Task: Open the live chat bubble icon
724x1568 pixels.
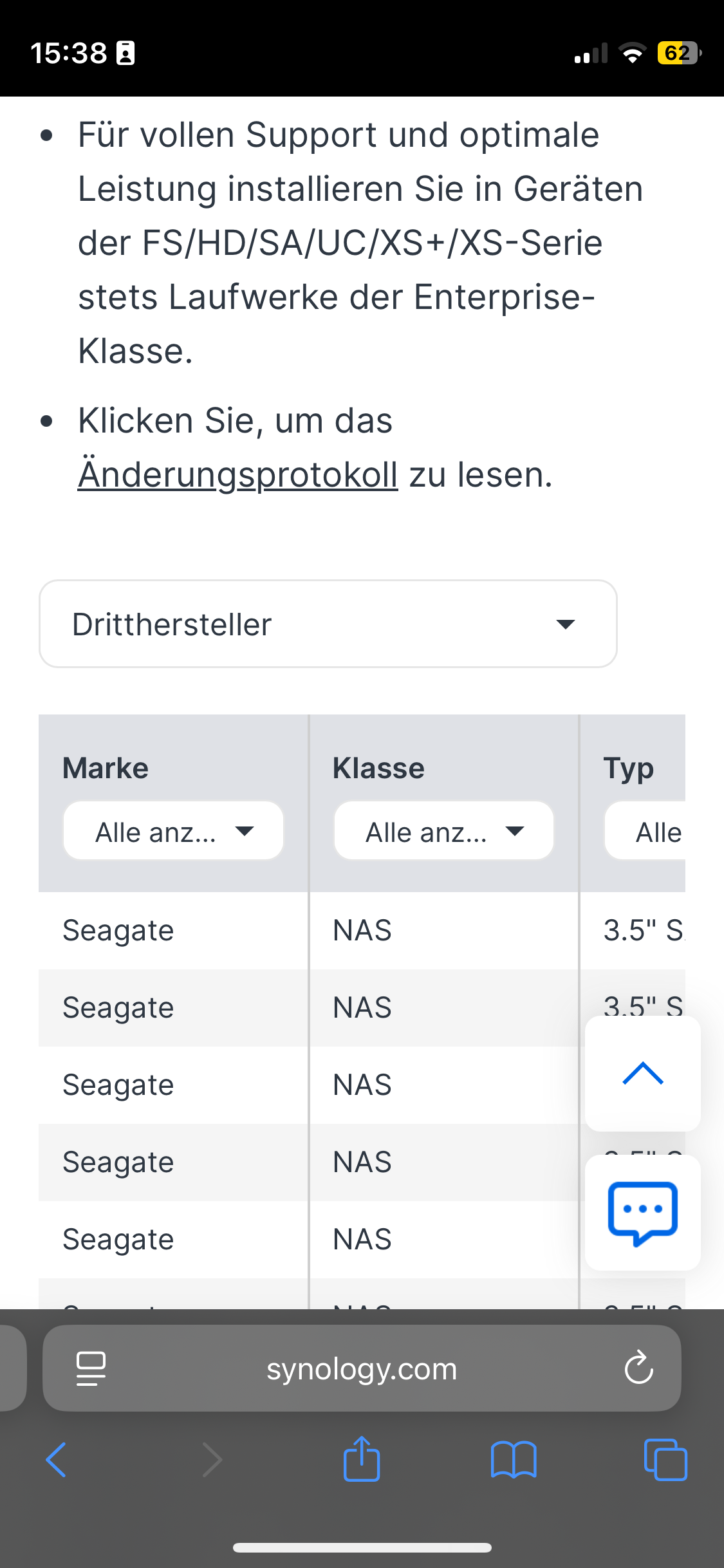Action: (x=642, y=1213)
